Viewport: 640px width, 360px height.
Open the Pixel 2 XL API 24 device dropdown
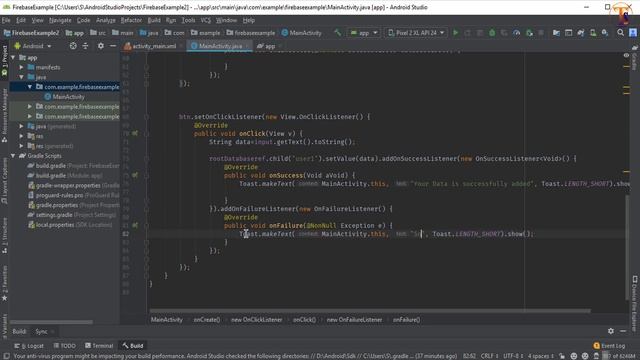[416, 33]
